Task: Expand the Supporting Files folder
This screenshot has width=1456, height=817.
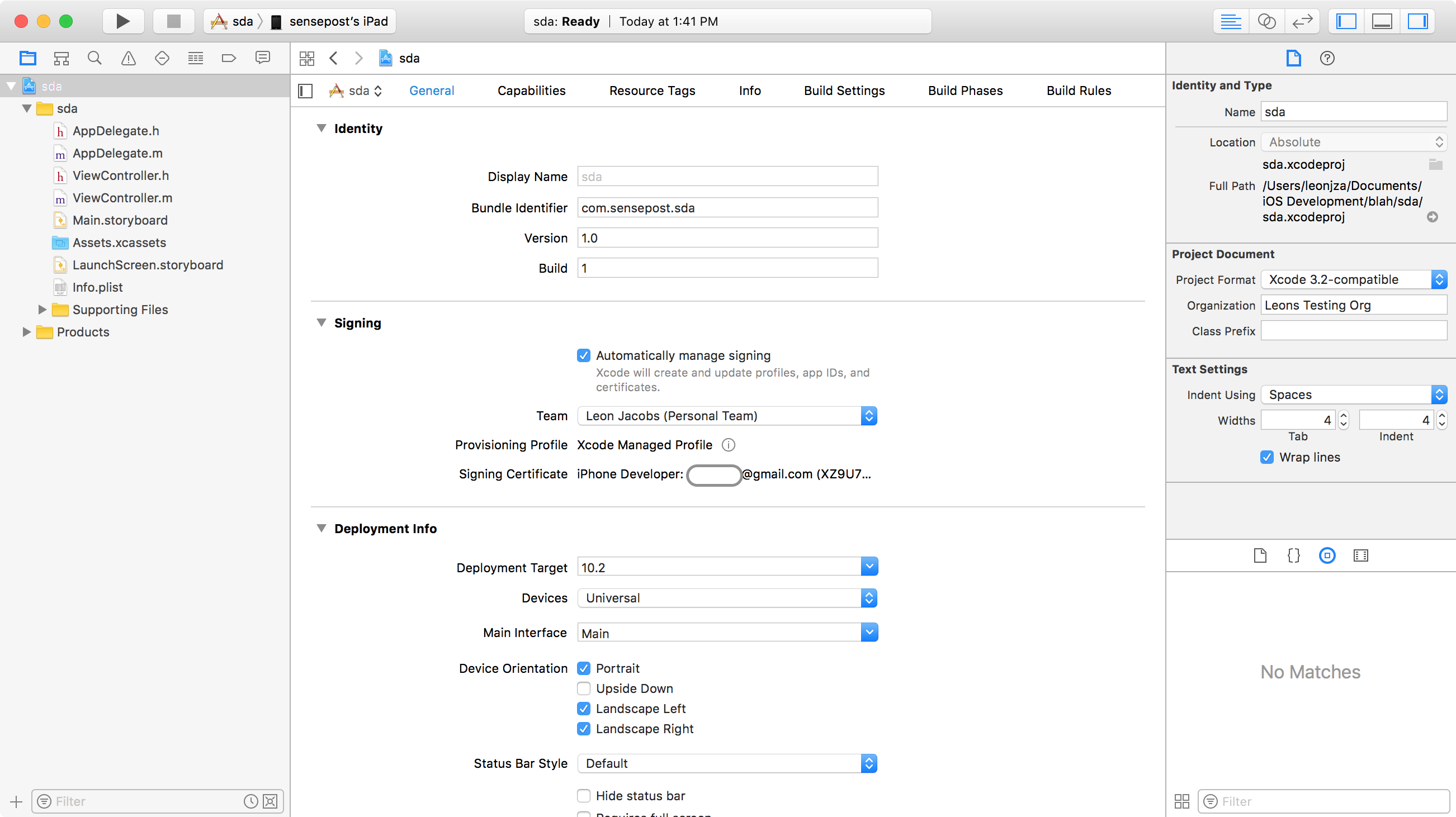Action: pyautogui.click(x=42, y=310)
